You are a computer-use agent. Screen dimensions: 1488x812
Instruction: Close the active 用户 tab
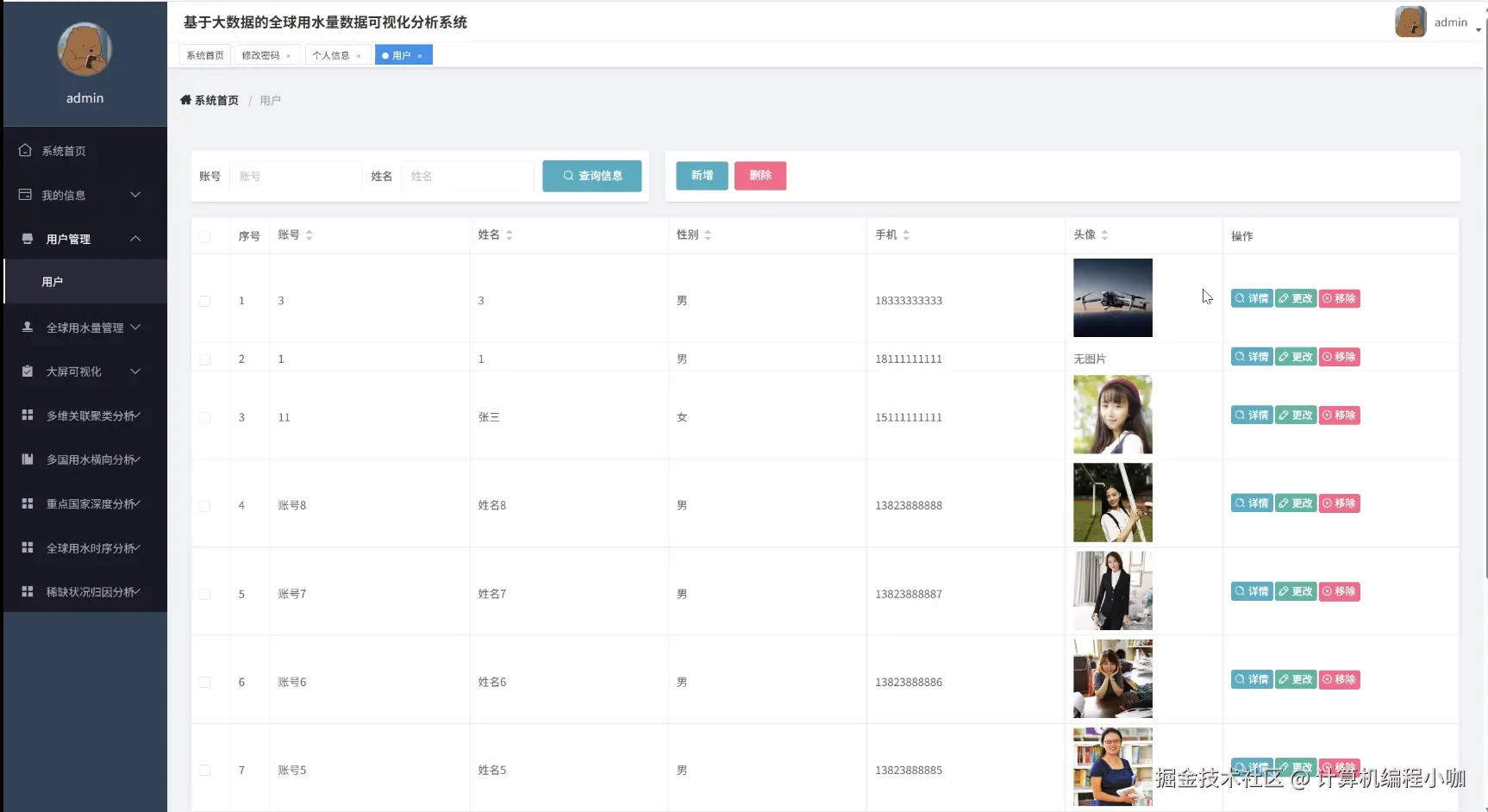pos(420,56)
